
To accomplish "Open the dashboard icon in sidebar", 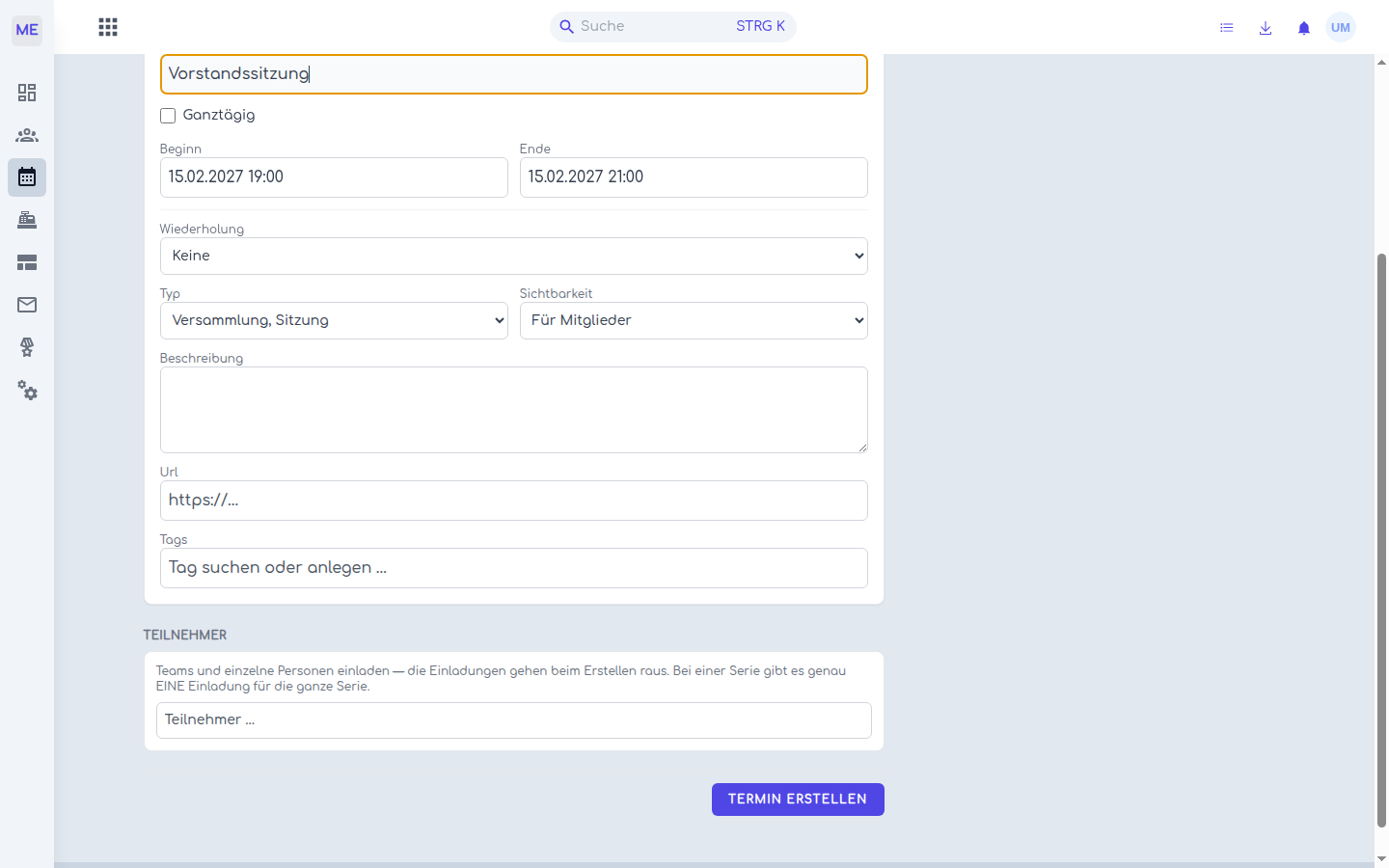I will pyautogui.click(x=27, y=93).
